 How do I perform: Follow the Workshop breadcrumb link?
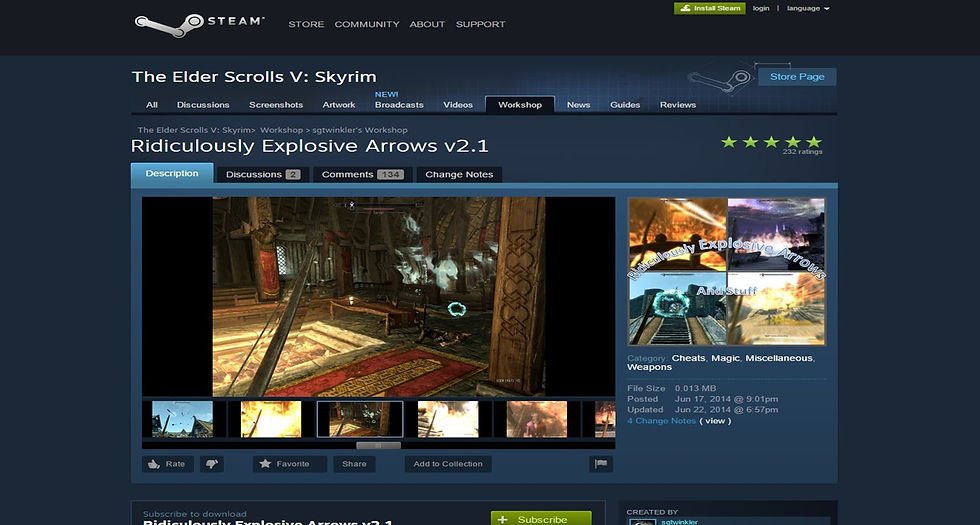click(x=281, y=130)
